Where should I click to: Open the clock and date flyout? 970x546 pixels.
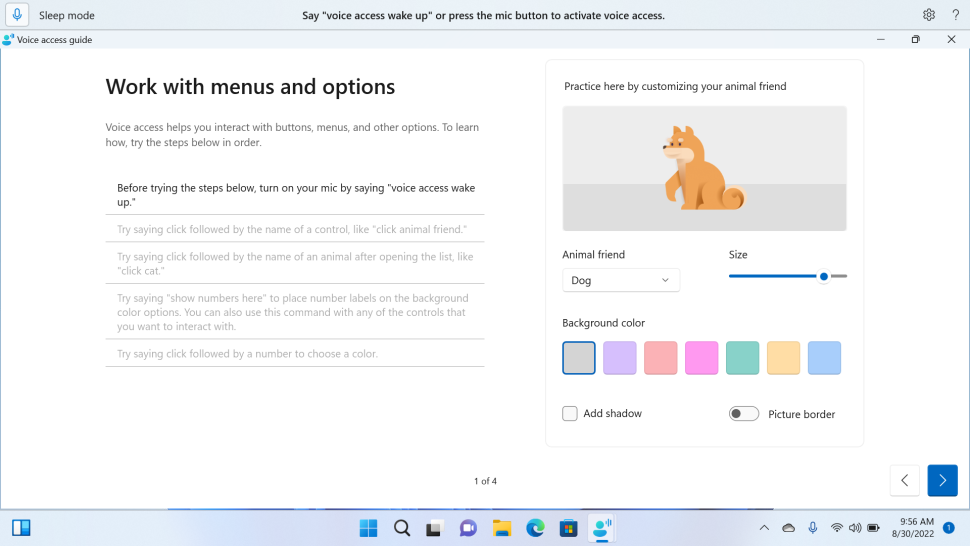pyautogui.click(x=912, y=527)
